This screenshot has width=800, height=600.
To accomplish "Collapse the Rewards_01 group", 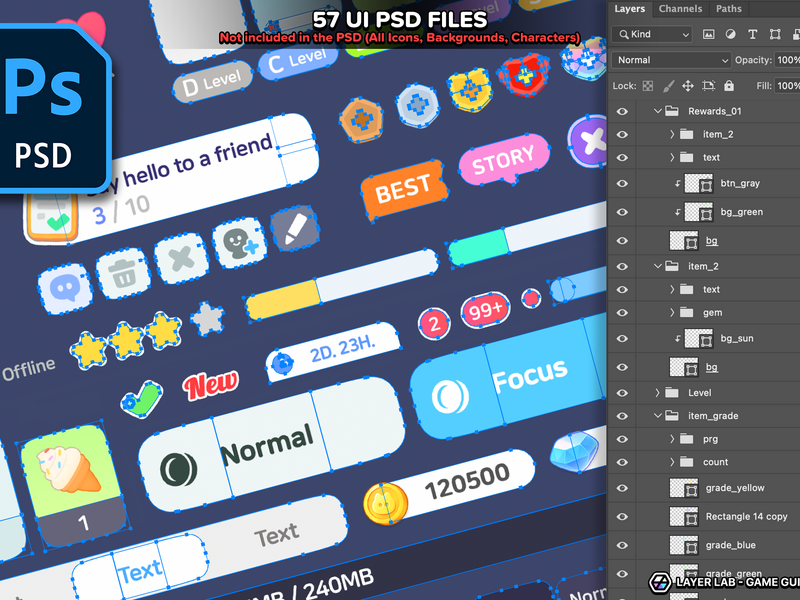I will pos(658,111).
